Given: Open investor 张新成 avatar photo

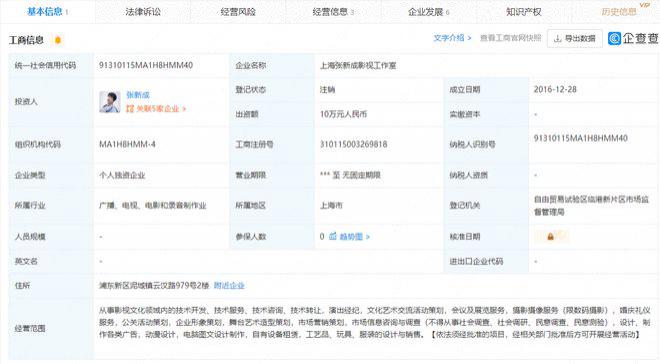Looking at the screenshot, I should pyautogui.click(x=110, y=102).
